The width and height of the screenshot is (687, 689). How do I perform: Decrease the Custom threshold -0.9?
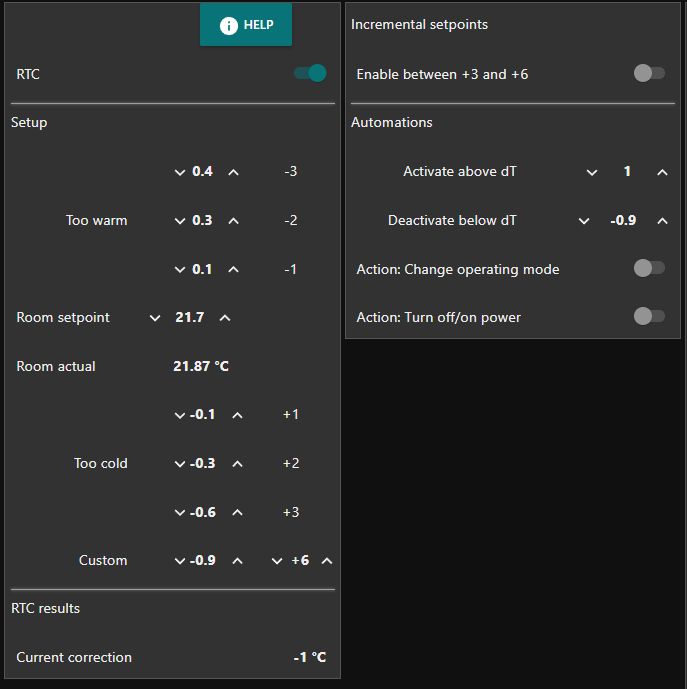(180, 561)
